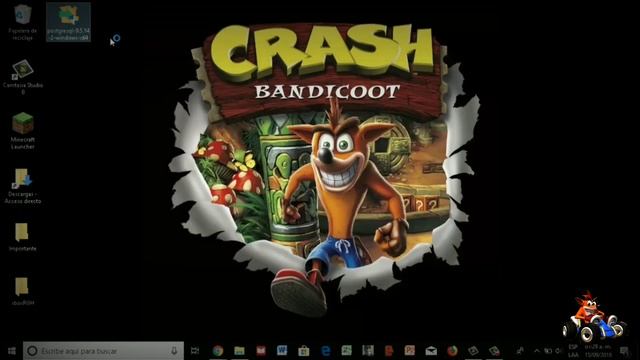This screenshot has width=640, height=360.
Task: Open File Explorer from the taskbar
Action: [239, 351]
